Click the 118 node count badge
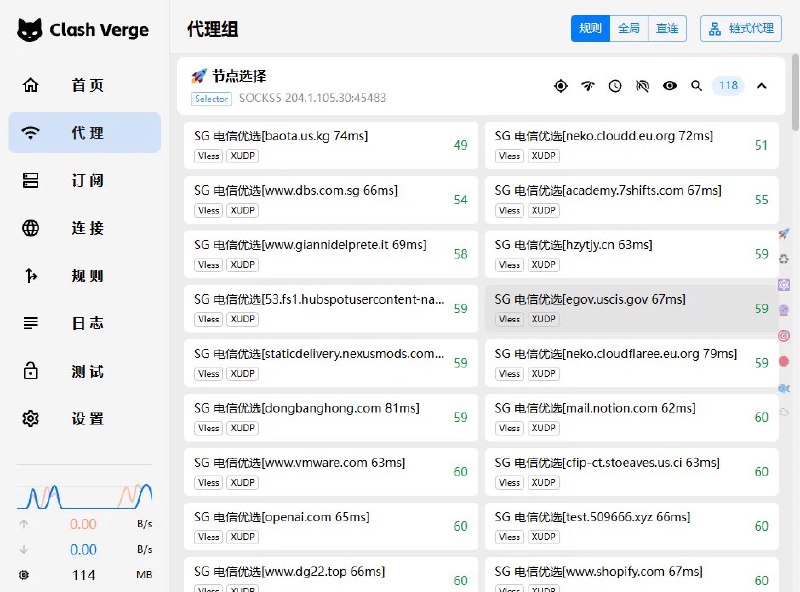This screenshot has height=592, width=800. [728, 85]
